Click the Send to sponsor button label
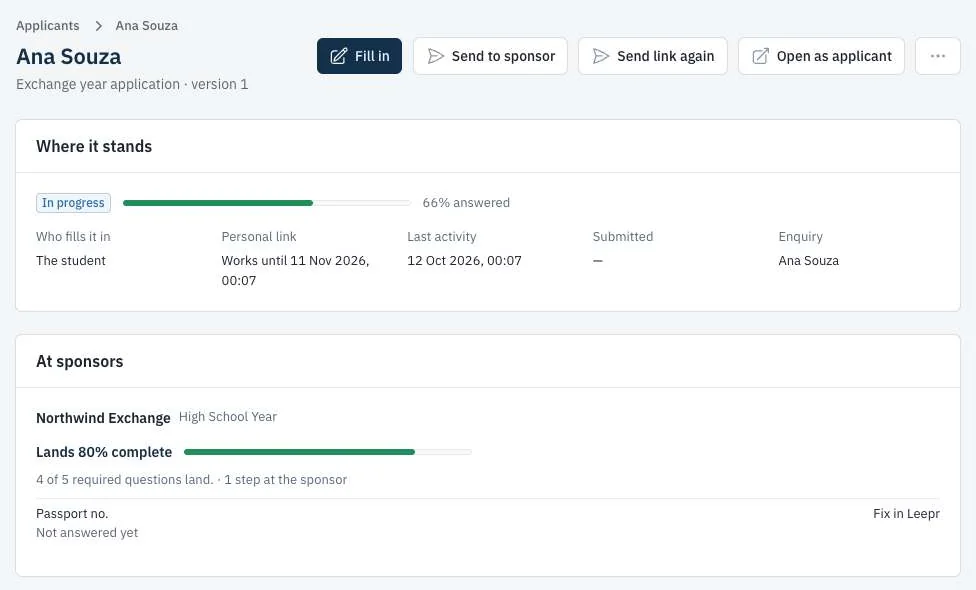 pyautogui.click(x=503, y=56)
